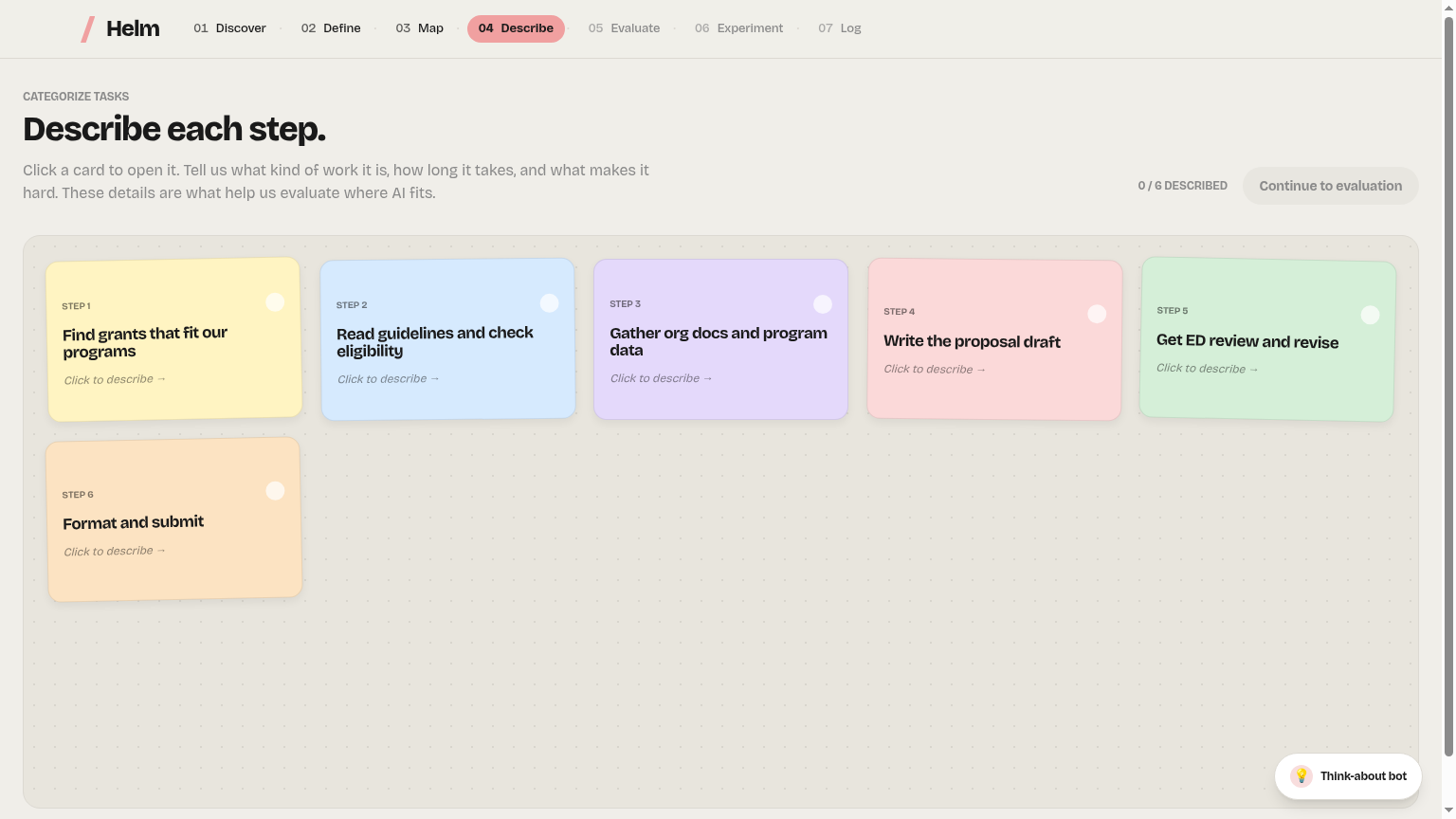Toggle the status circle on Step 3 card
This screenshot has height=819, width=1456.
coord(823,304)
